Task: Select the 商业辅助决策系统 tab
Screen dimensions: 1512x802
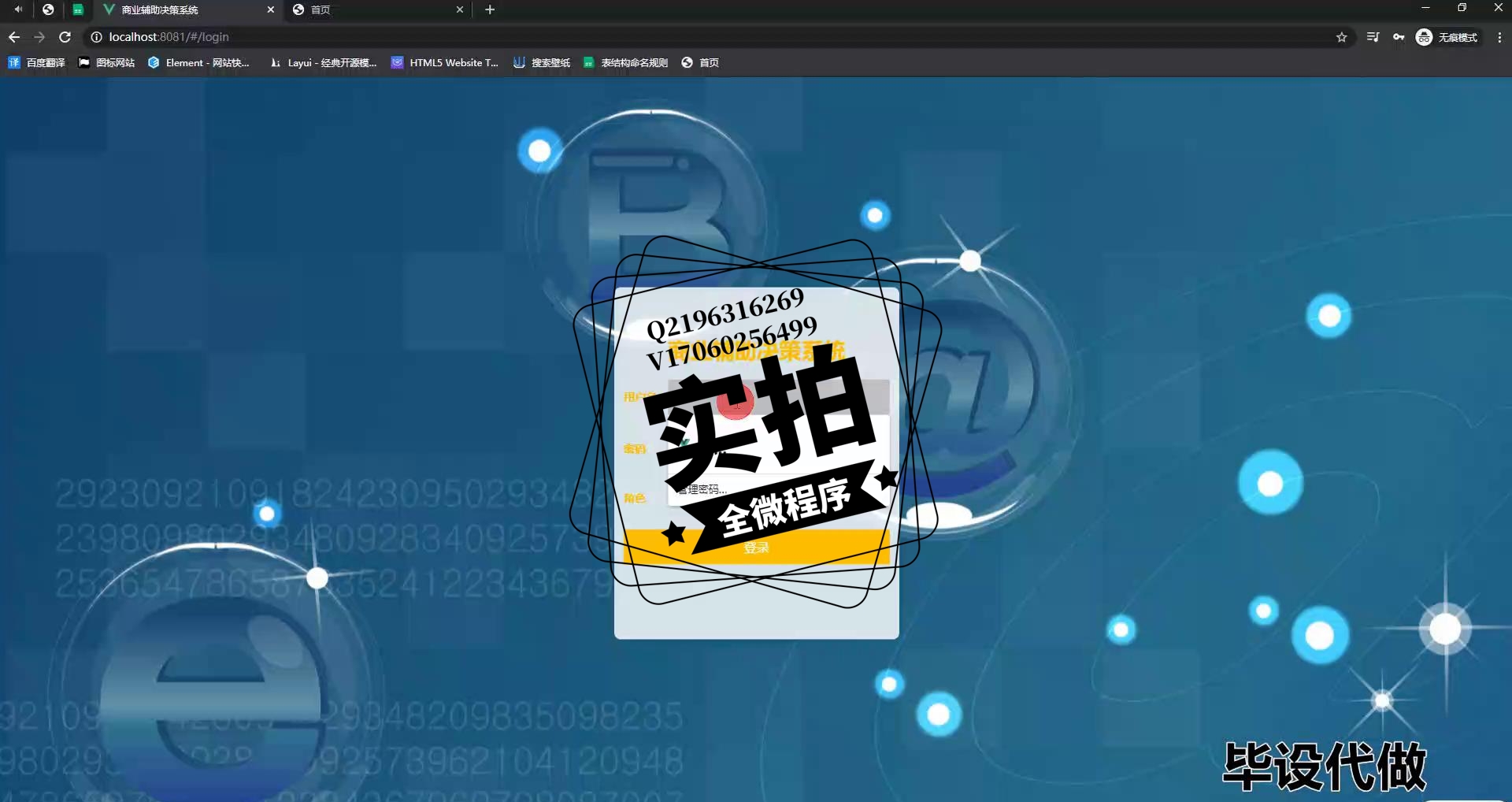Action: pyautogui.click(x=187, y=9)
